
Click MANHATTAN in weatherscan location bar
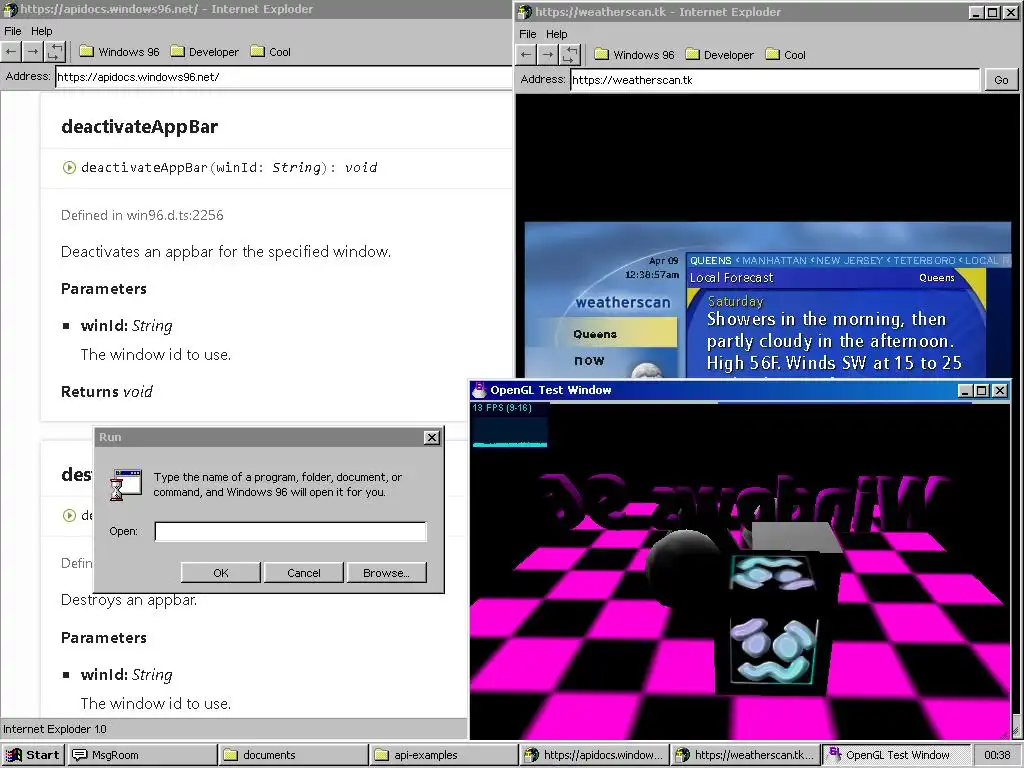click(x=774, y=261)
